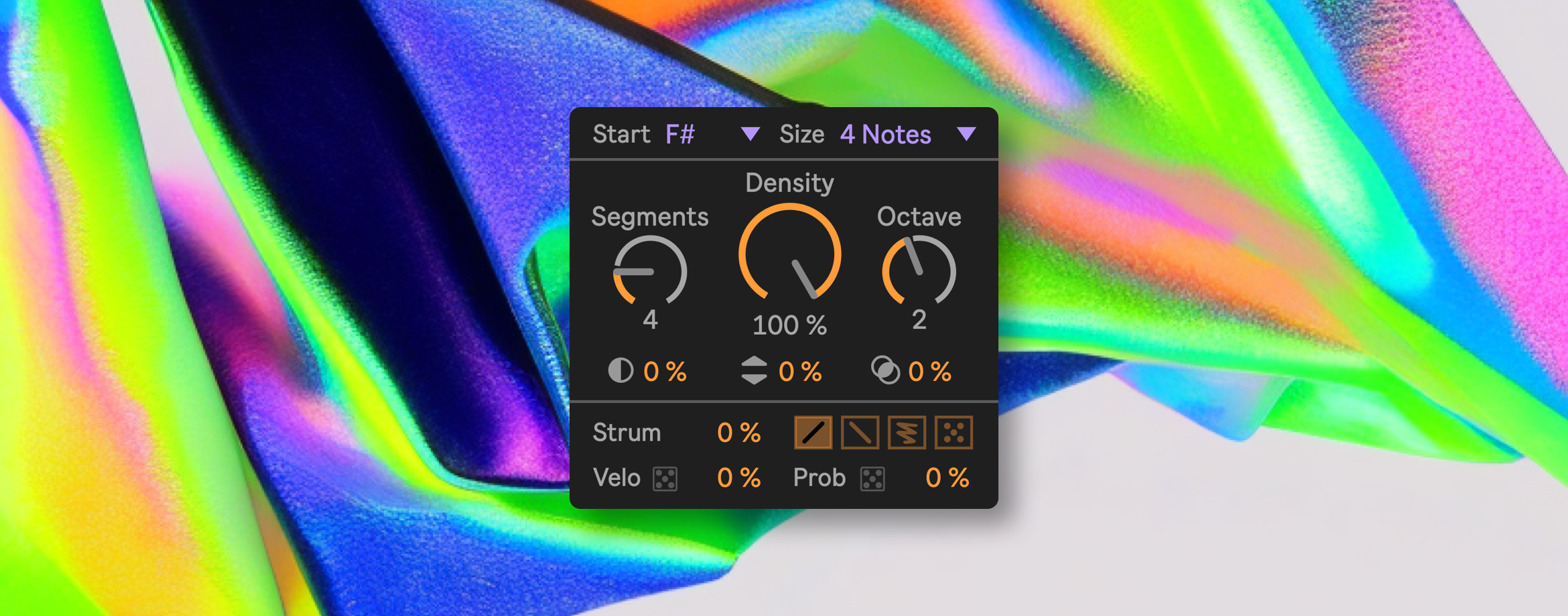The width and height of the screenshot is (1568, 616).
Task: Click the Strum 0 % value field
Action: (738, 433)
